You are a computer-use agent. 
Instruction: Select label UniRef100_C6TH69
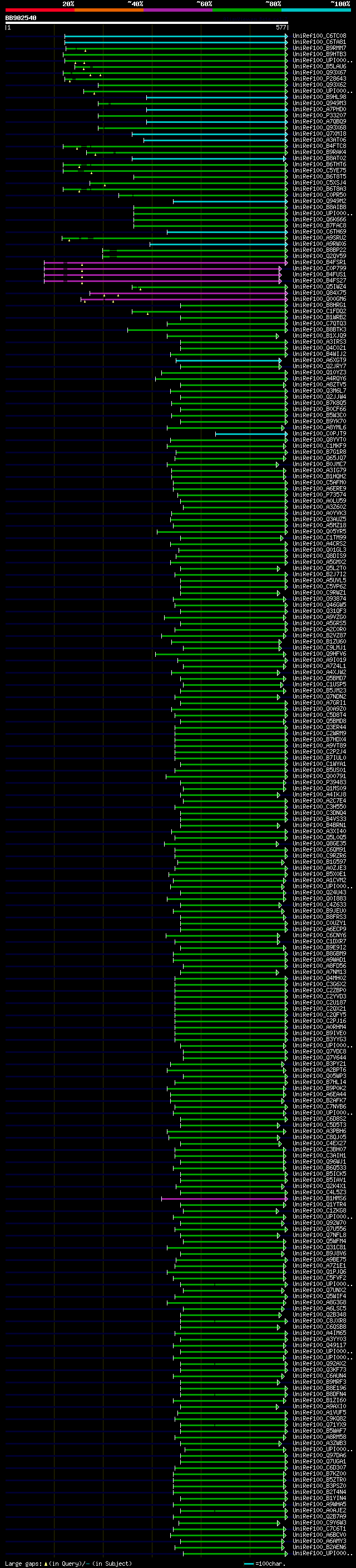pos(319,231)
